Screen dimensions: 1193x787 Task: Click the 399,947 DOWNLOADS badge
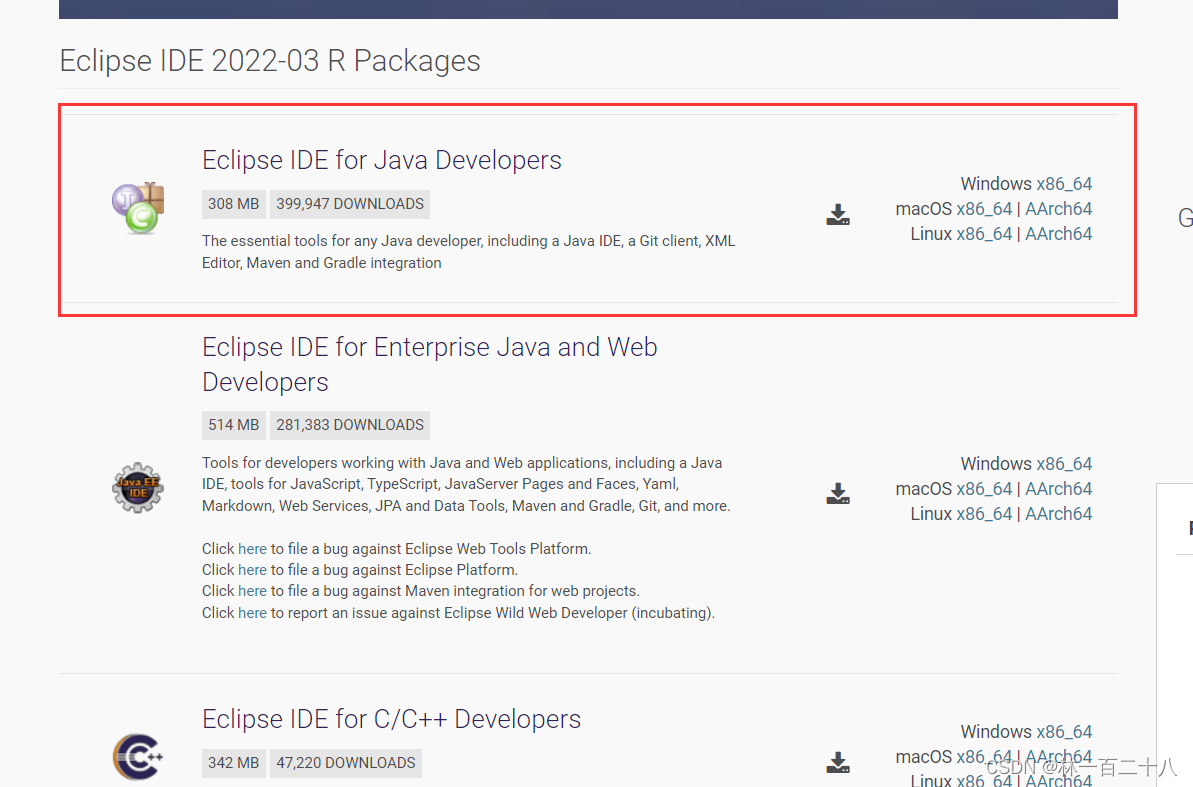(x=350, y=204)
